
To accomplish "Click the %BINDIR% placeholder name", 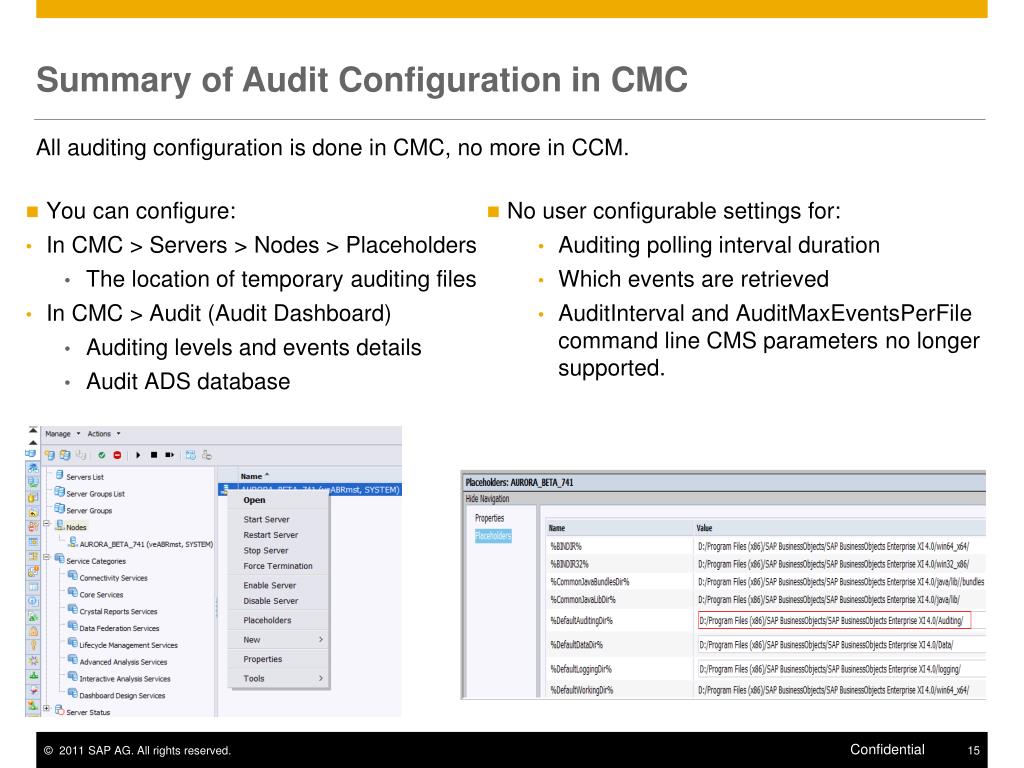I will pyautogui.click(x=566, y=547).
